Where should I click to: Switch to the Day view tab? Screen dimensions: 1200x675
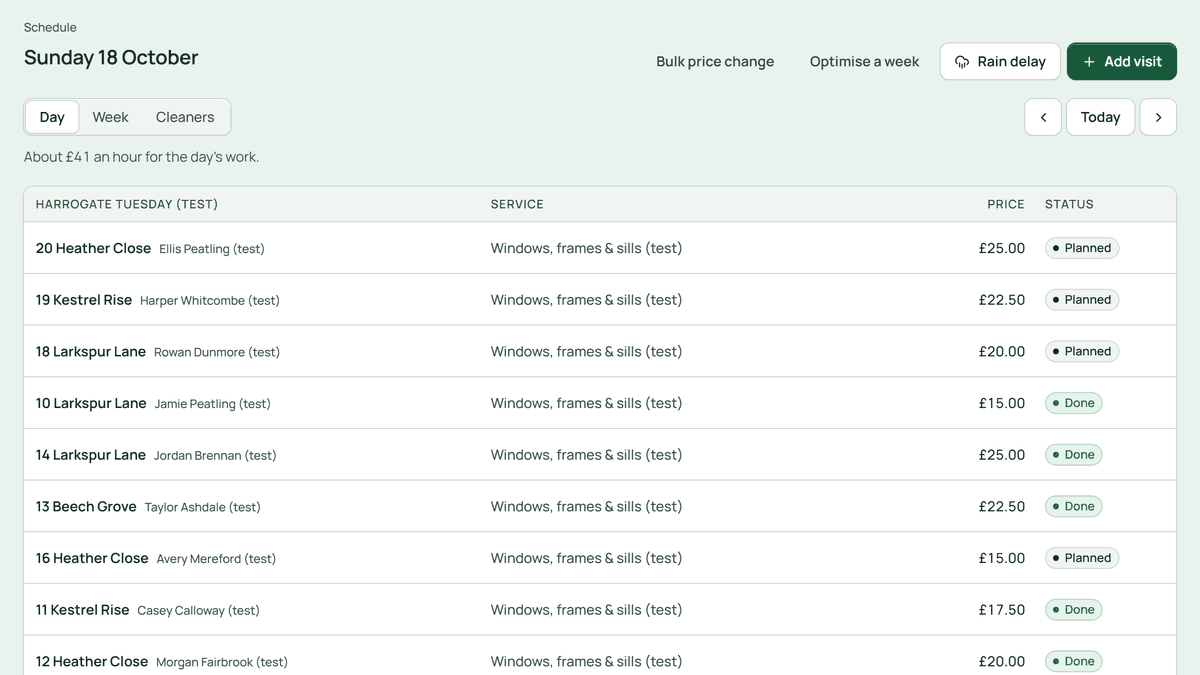(x=52, y=117)
